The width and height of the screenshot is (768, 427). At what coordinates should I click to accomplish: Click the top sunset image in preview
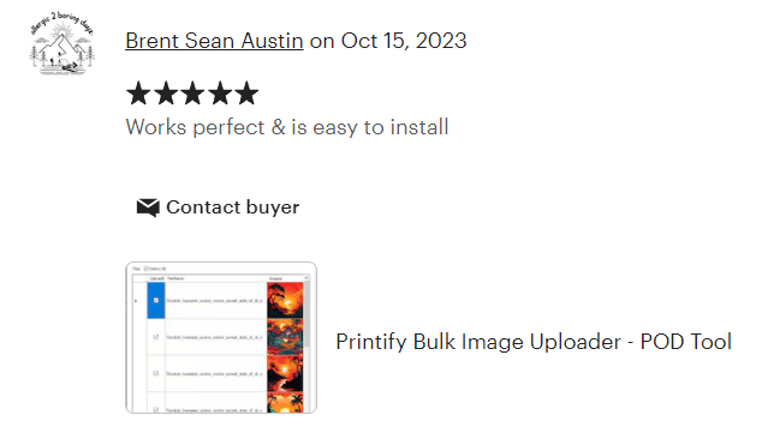click(284, 298)
